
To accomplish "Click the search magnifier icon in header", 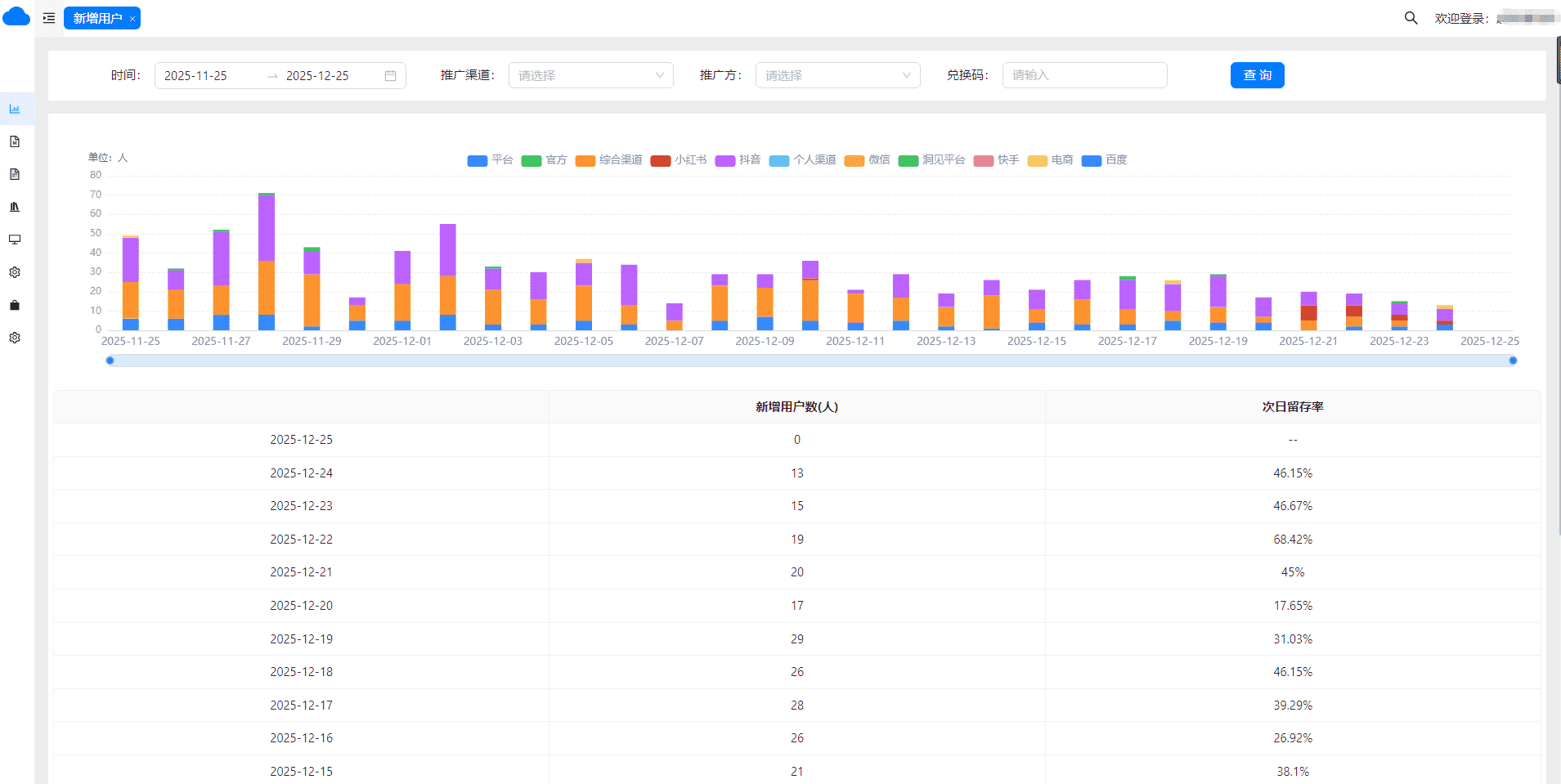I will 1411,18.
